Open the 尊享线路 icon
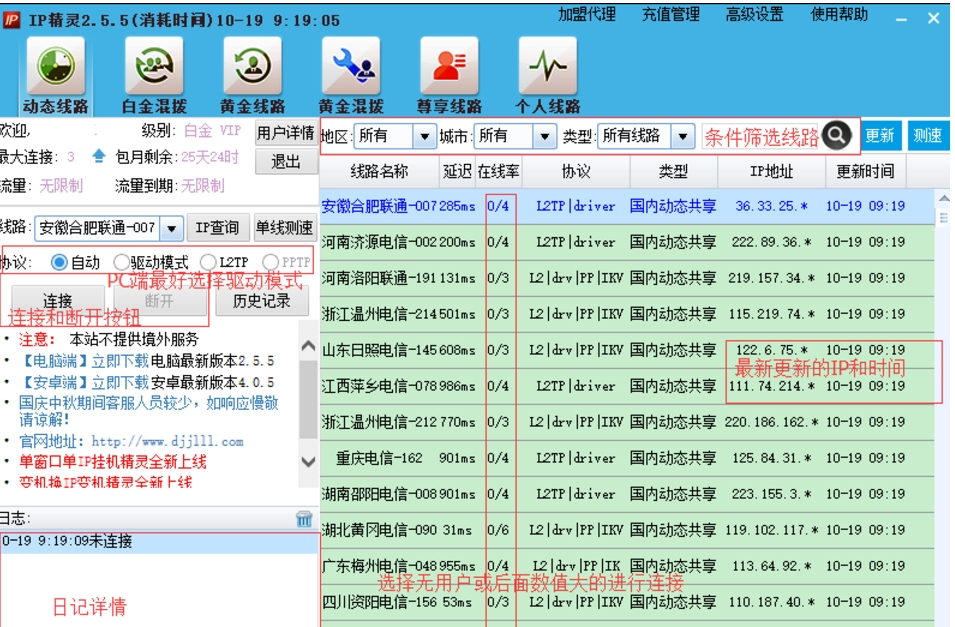Viewport: 955px width, 627px height. click(x=449, y=76)
